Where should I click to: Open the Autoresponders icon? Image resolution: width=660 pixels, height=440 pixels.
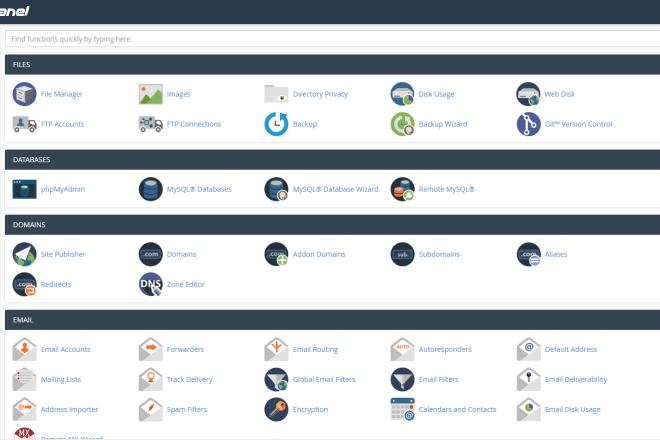[x=402, y=349]
